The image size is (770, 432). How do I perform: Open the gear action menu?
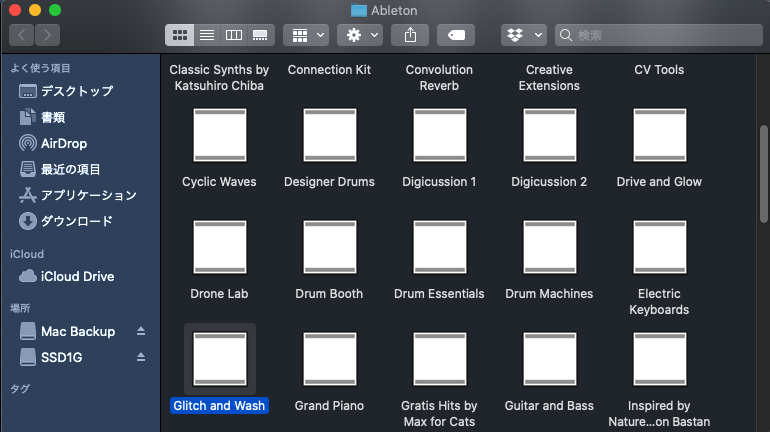(x=360, y=35)
